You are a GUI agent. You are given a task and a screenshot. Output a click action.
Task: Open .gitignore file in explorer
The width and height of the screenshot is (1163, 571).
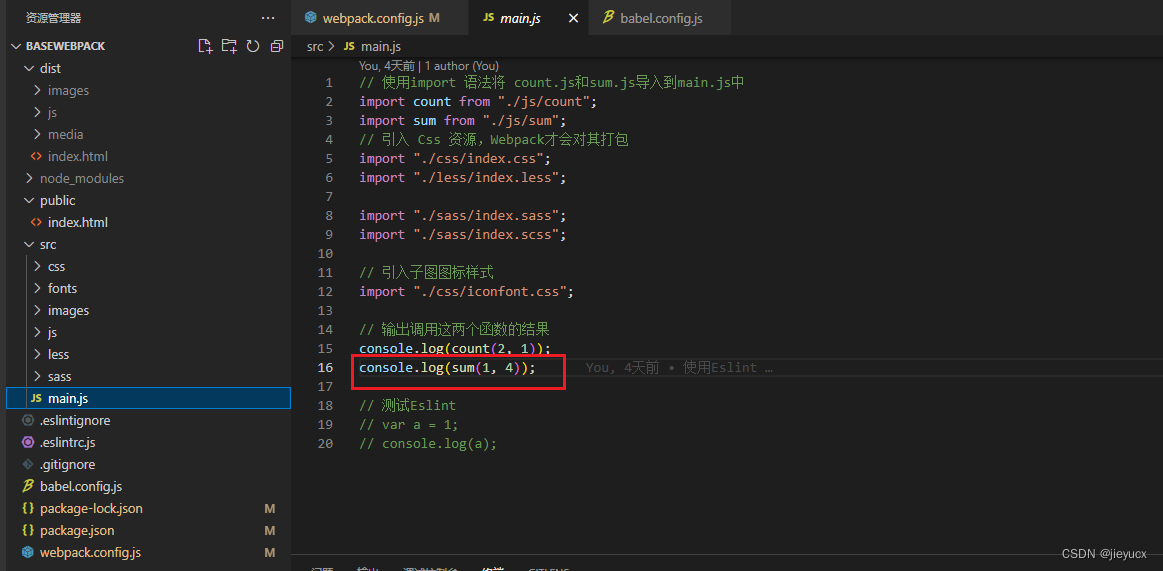pos(67,464)
